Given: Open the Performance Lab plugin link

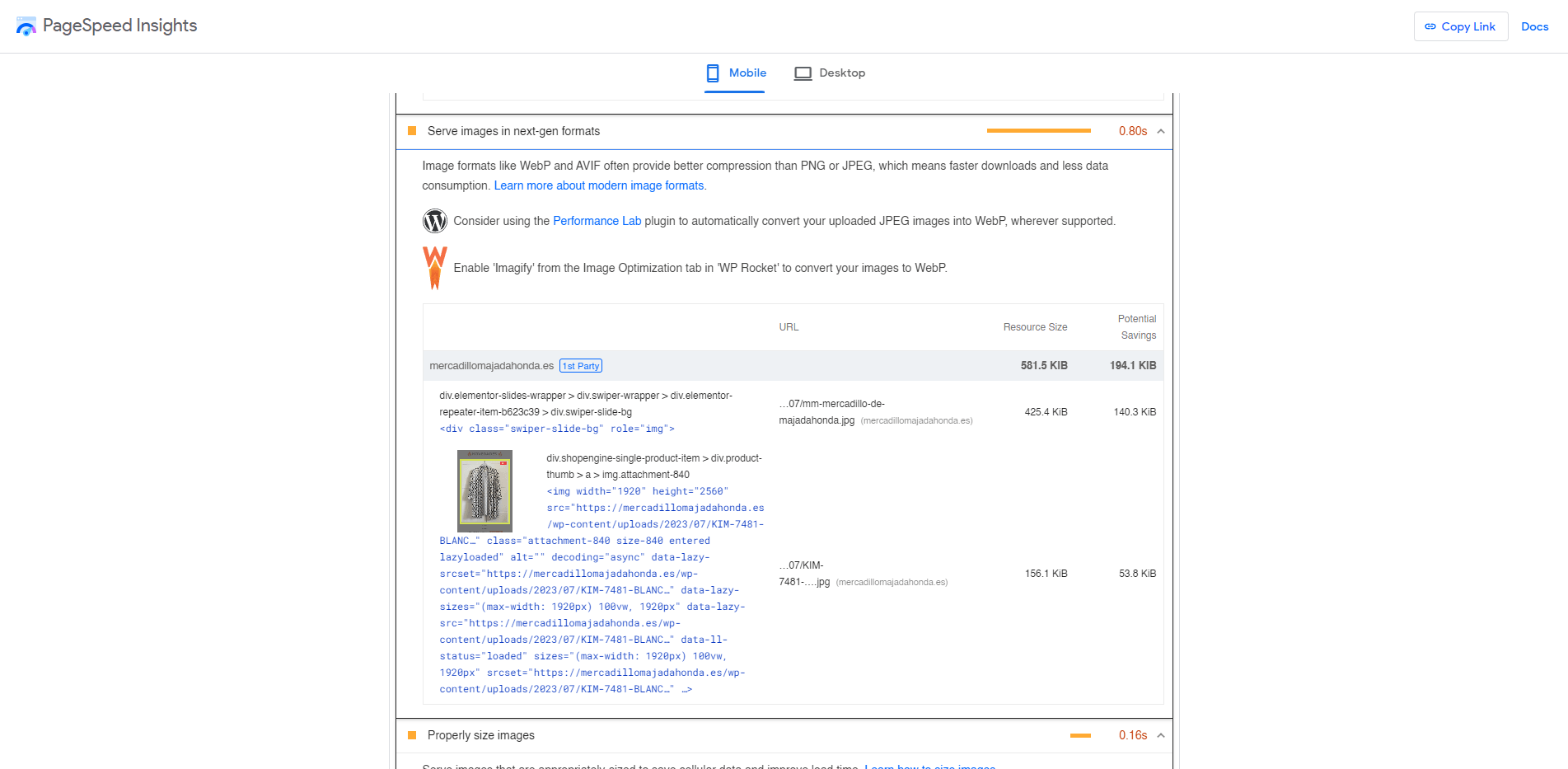Looking at the screenshot, I should [597, 221].
